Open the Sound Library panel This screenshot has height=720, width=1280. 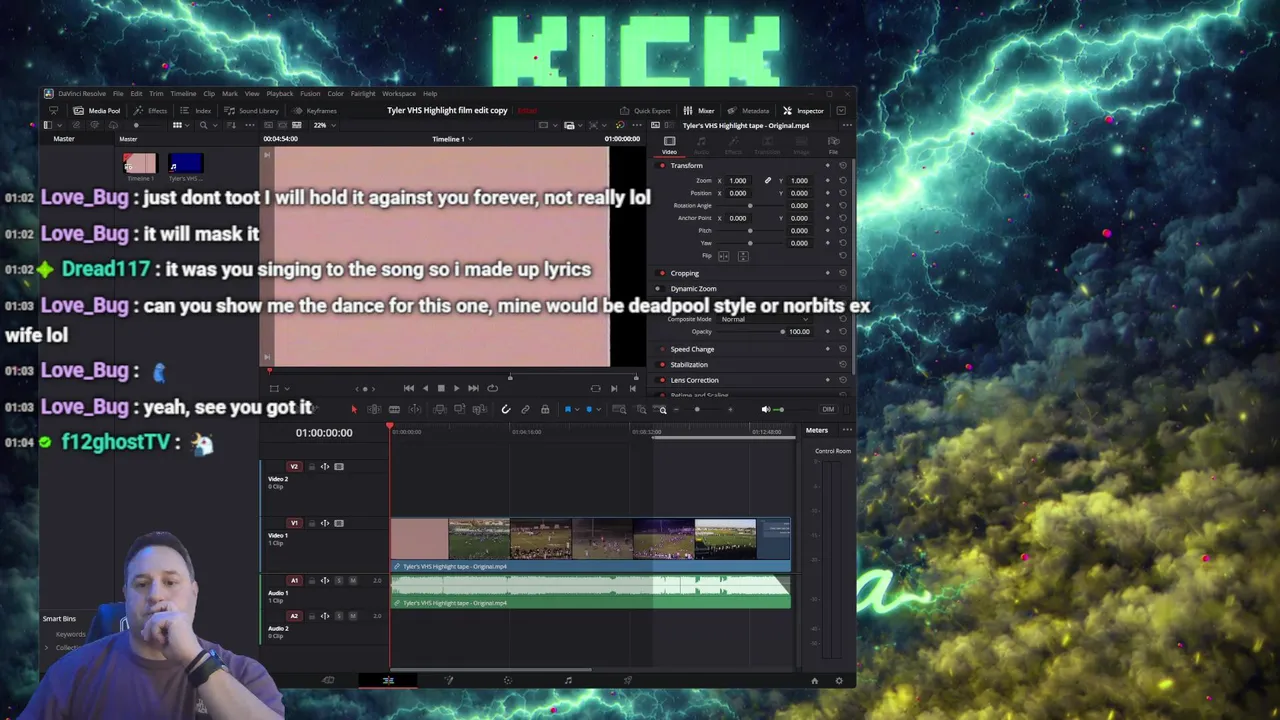click(252, 111)
